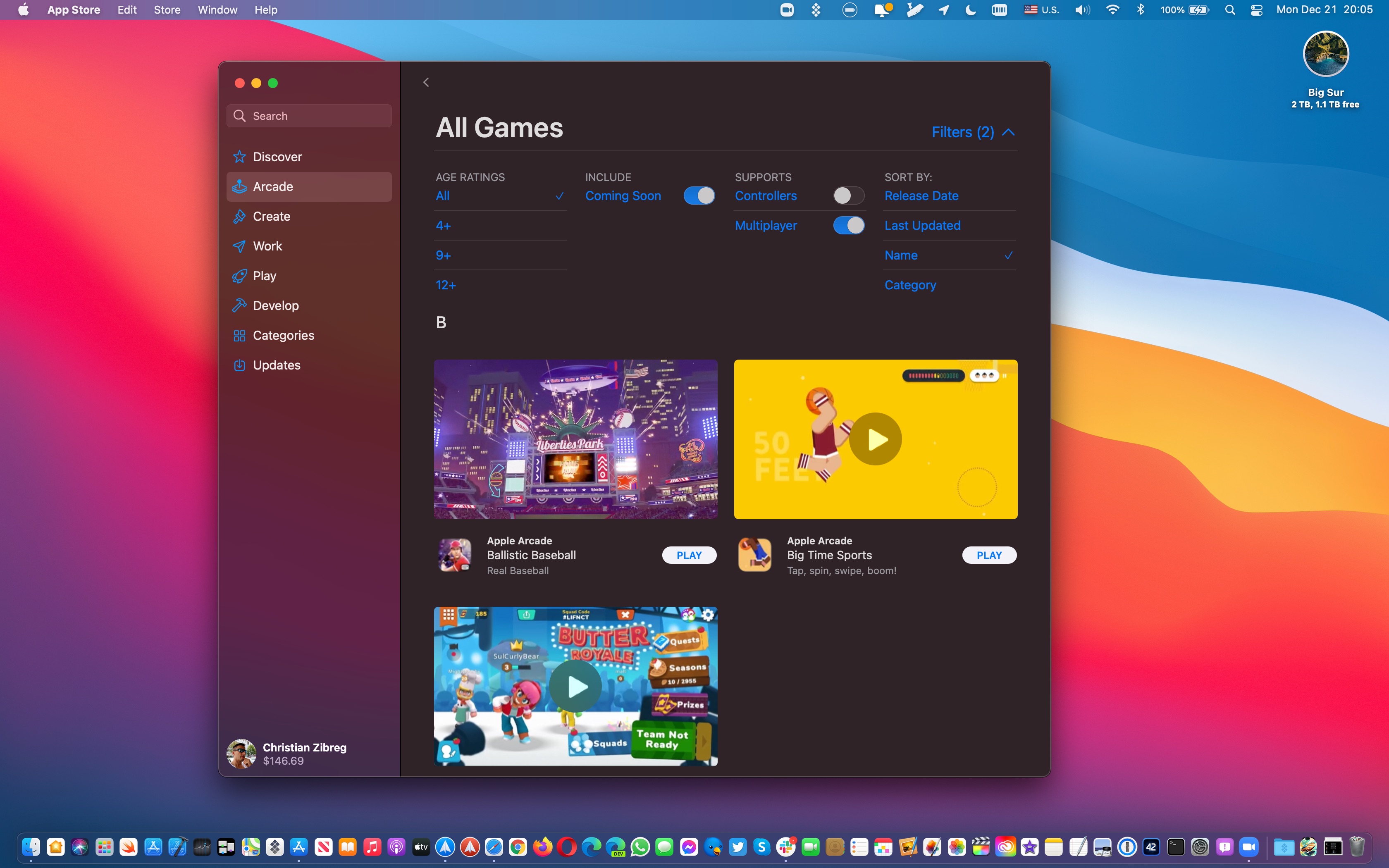Open the Window menu

(x=217, y=10)
